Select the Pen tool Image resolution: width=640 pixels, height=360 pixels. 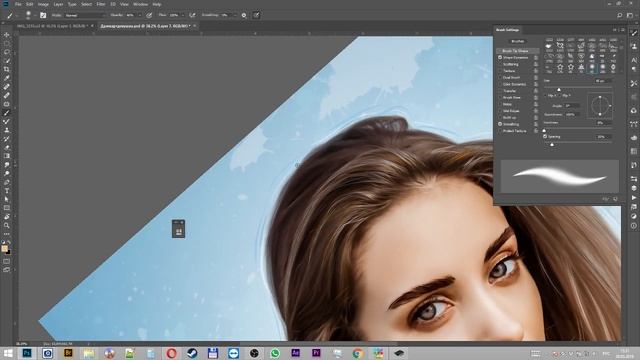(7, 182)
